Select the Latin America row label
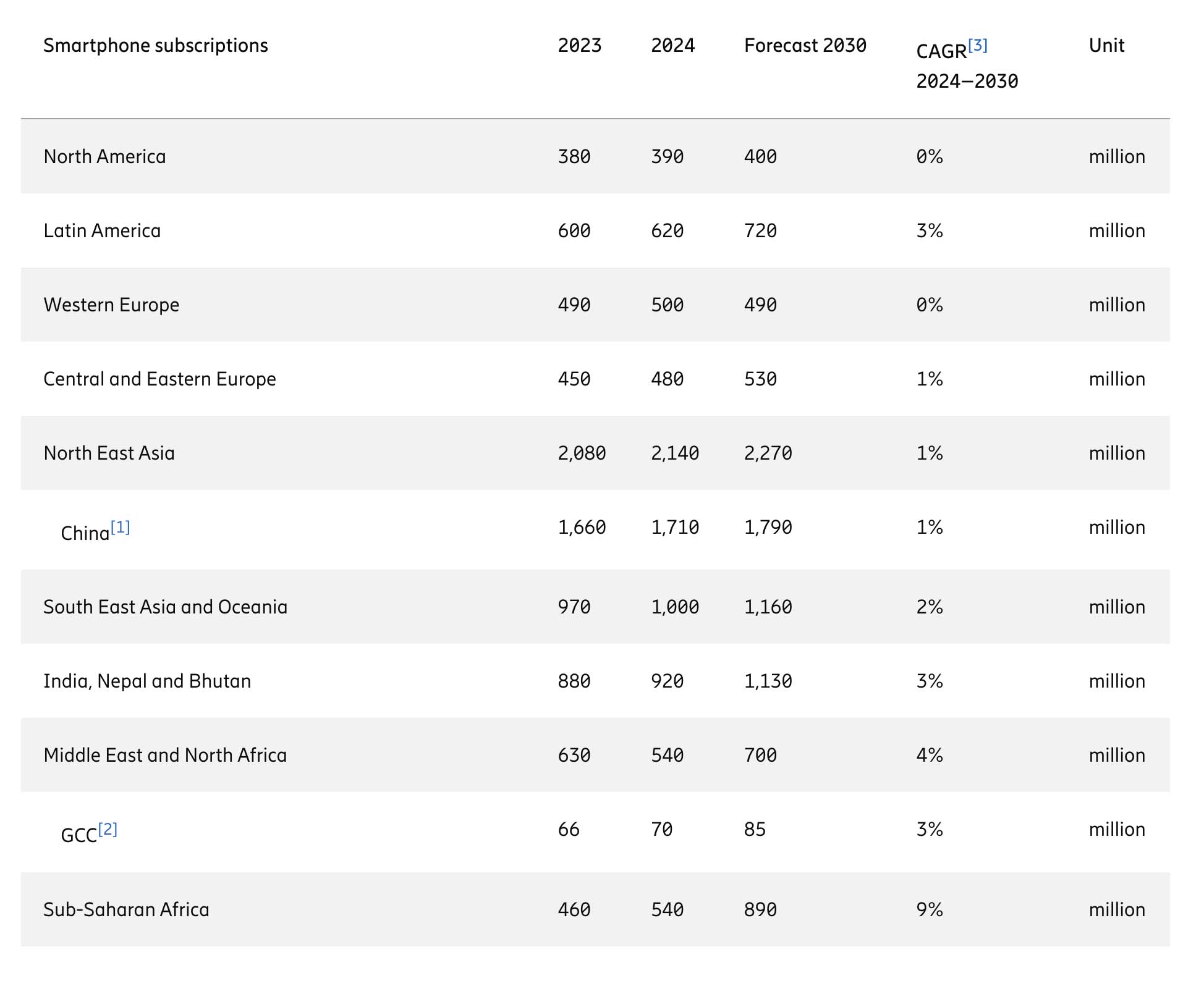The width and height of the screenshot is (1204, 986). click(102, 230)
